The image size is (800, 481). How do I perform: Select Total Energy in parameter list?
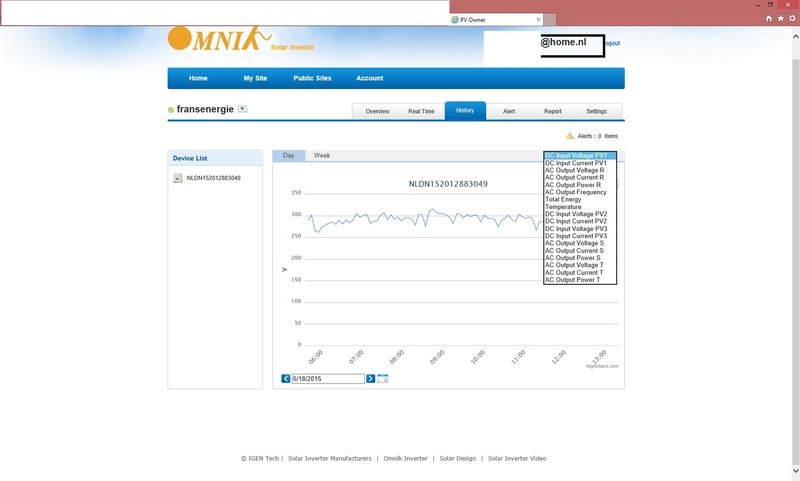(x=563, y=200)
